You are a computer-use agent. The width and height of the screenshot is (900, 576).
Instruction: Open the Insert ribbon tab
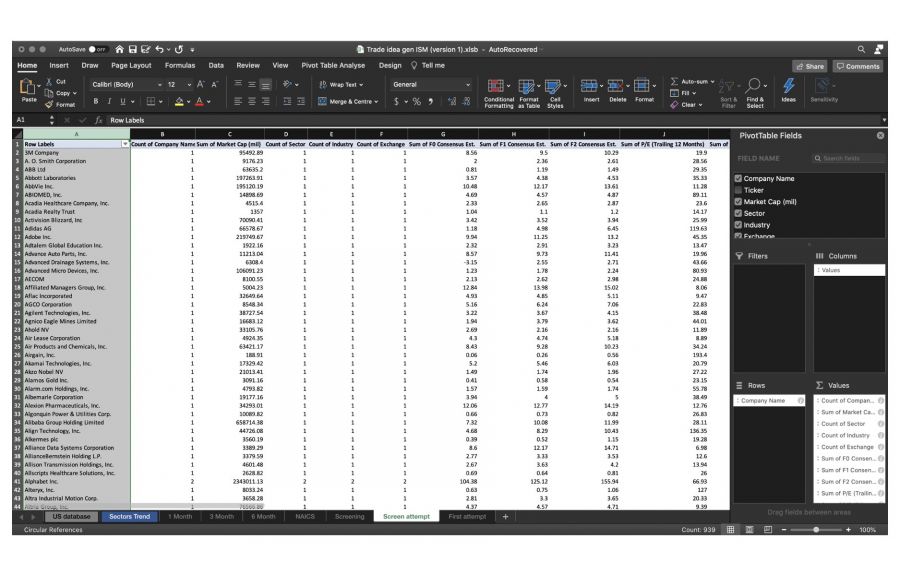point(59,65)
